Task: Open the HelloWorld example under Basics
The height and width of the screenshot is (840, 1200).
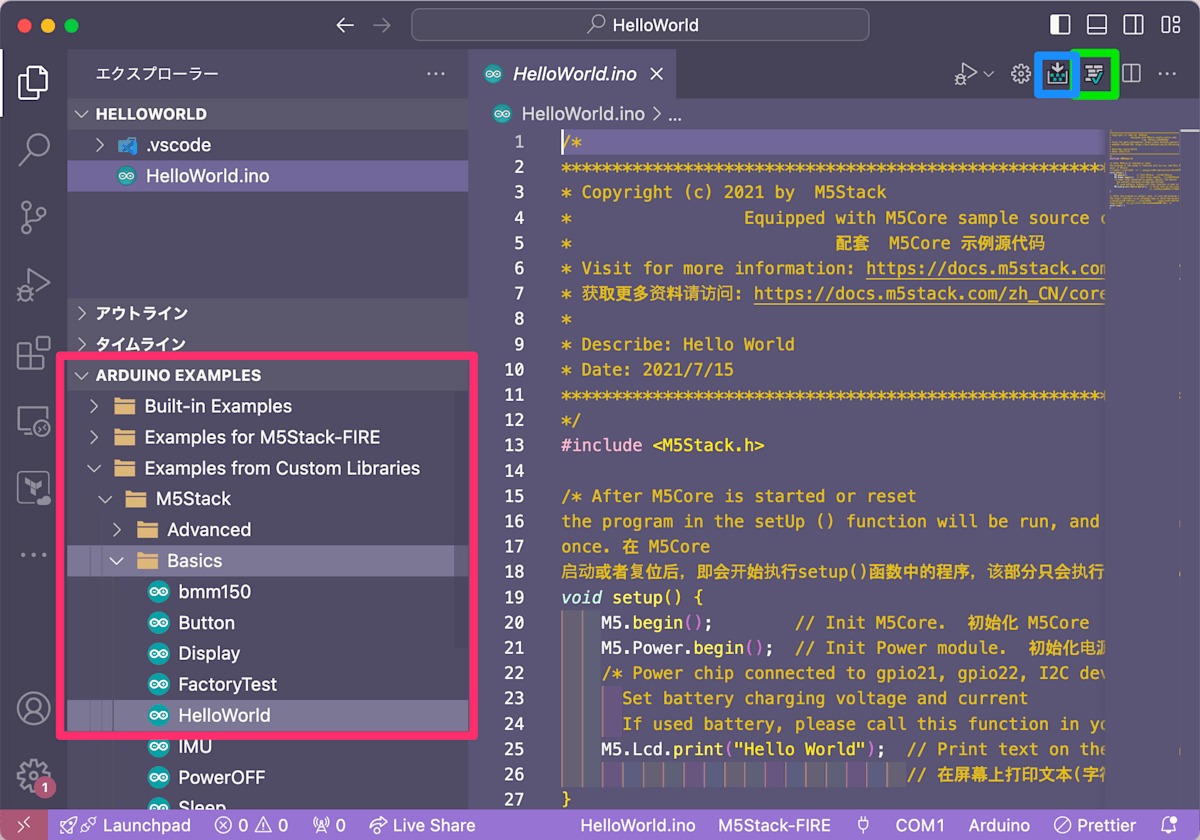Action: (268, 716)
